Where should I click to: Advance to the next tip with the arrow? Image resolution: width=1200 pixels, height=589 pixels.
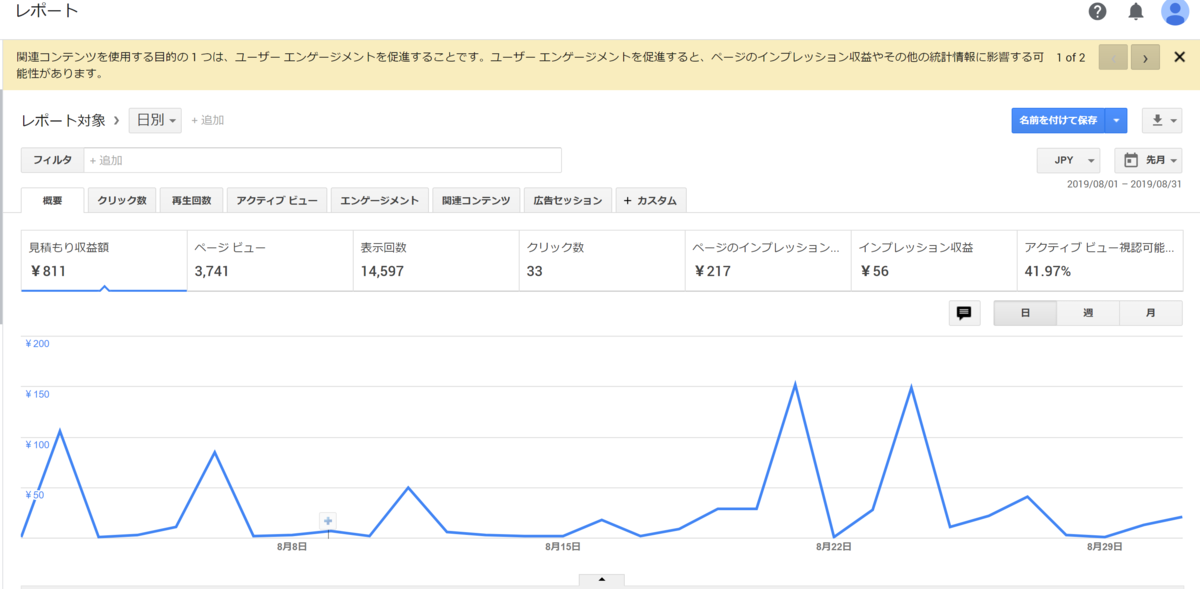[1144, 57]
